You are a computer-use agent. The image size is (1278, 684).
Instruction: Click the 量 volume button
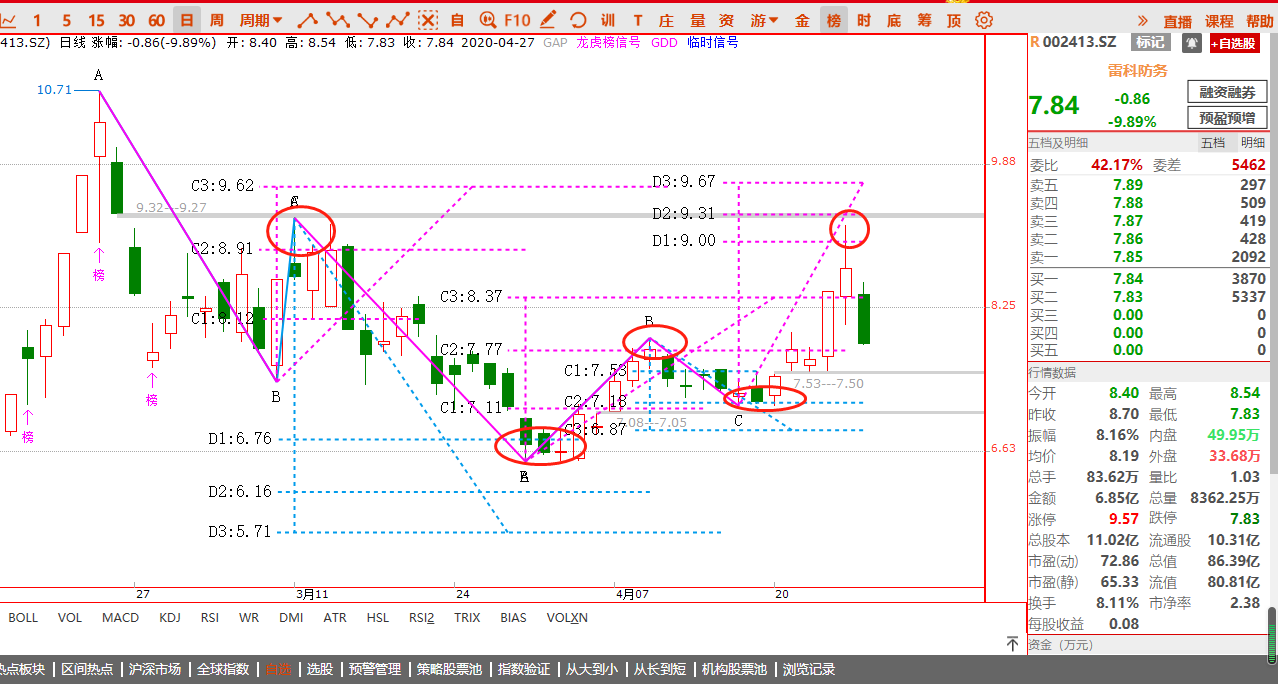697,19
